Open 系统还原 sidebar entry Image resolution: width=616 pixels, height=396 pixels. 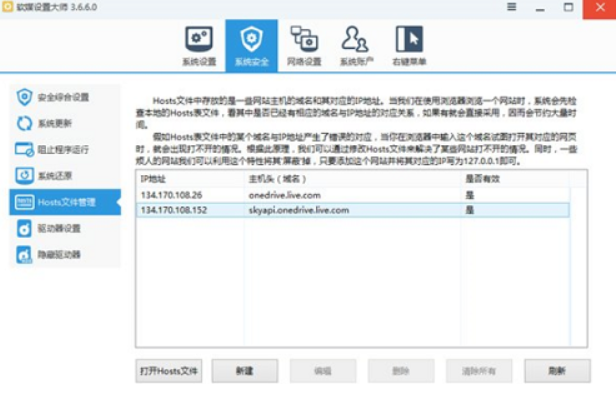click(x=65, y=176)
